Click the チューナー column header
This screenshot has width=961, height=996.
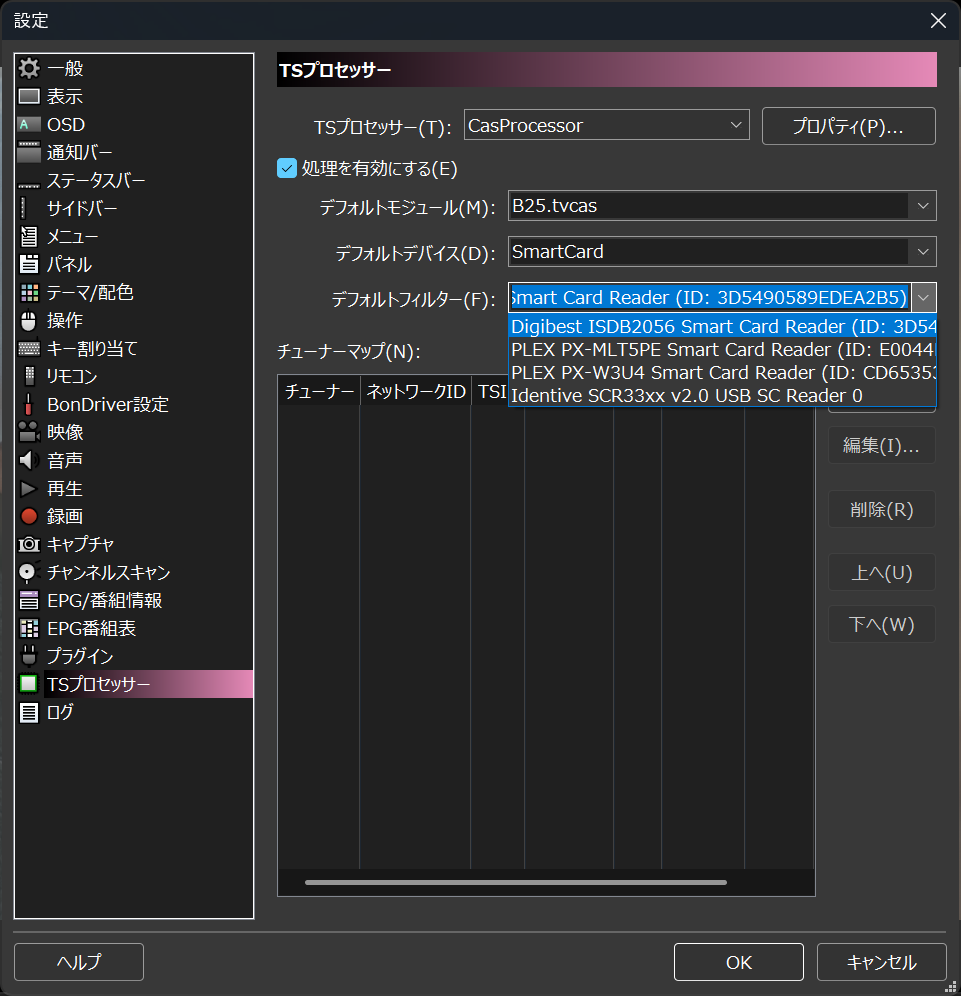pos(319,391)
